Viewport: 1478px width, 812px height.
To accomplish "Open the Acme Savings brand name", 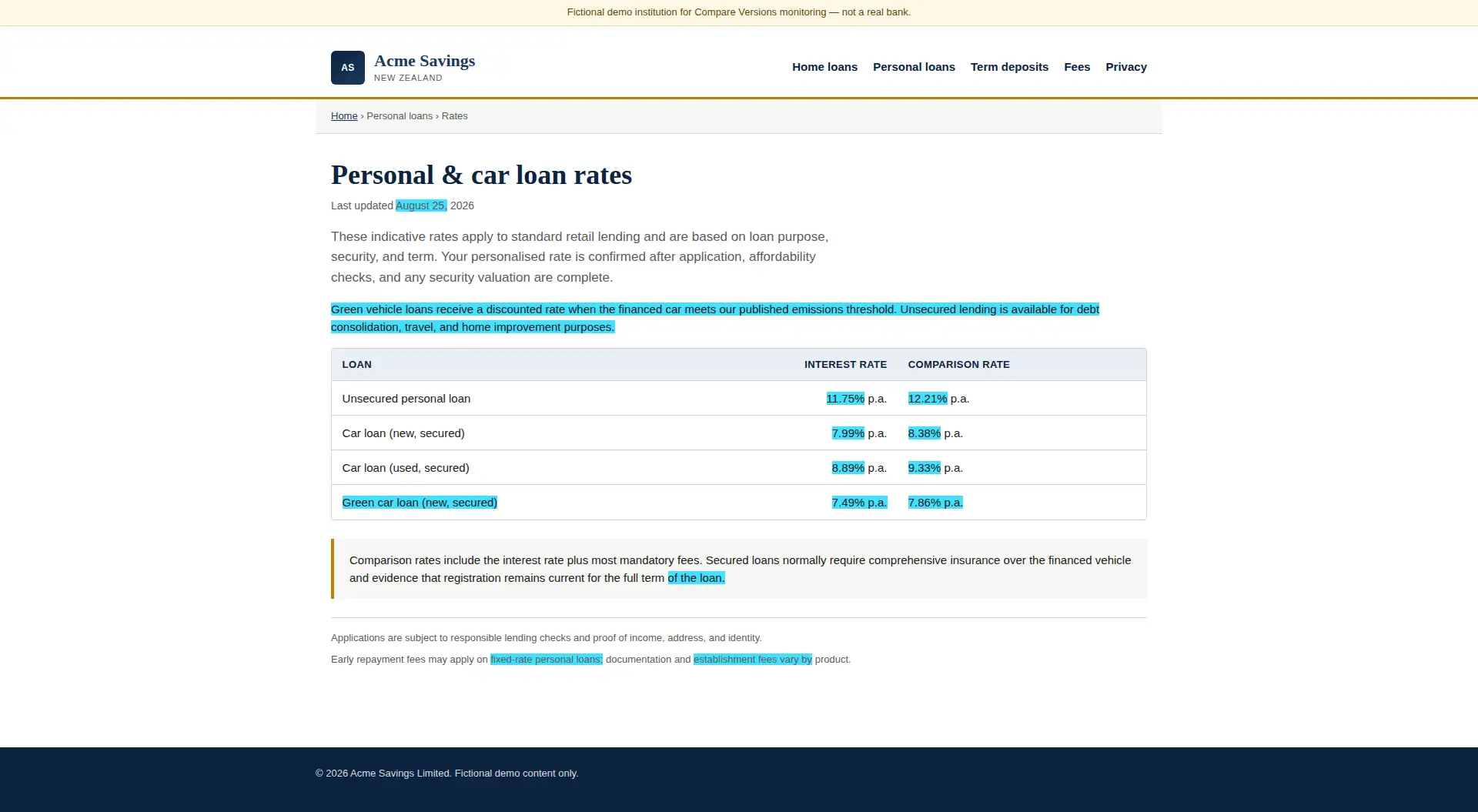I will point(424,61).
